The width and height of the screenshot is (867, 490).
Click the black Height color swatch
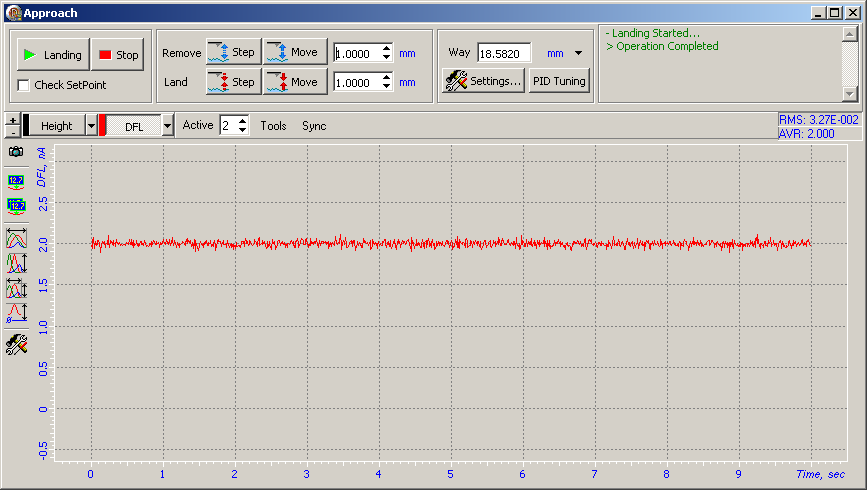[x=26, y=126]
